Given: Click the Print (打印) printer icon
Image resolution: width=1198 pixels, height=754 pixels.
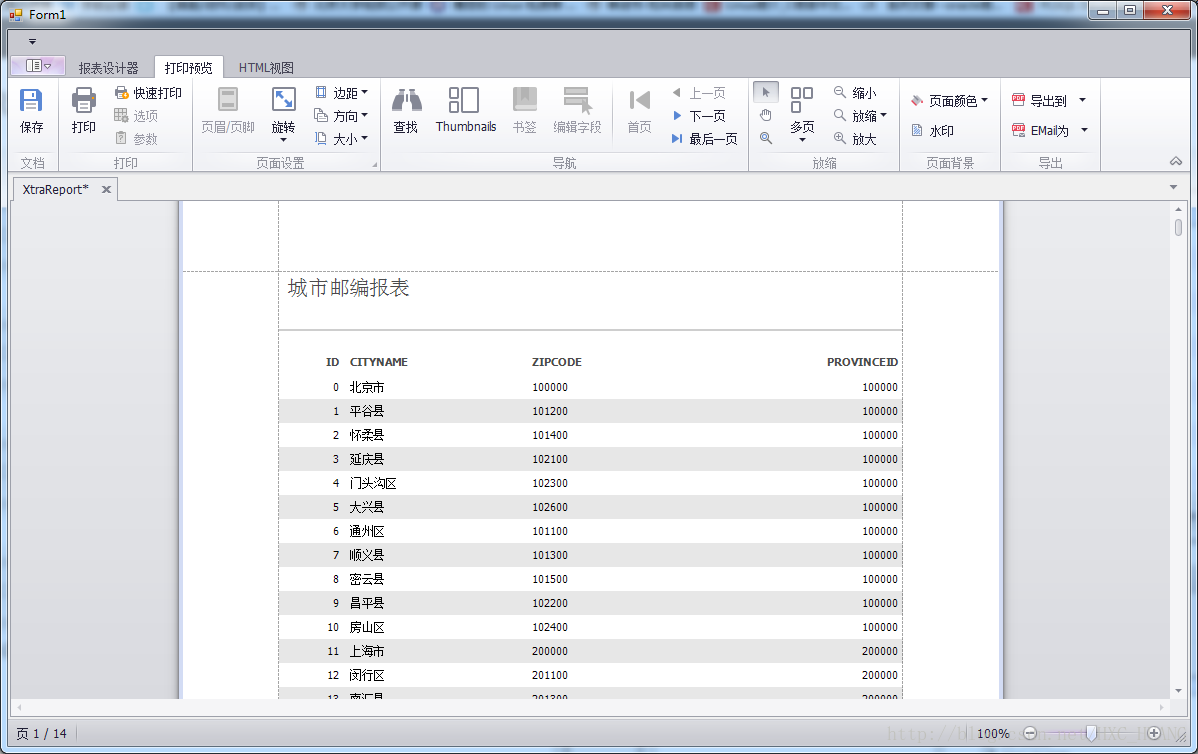Looking at the screenshot, I should (x=83, y=101).
